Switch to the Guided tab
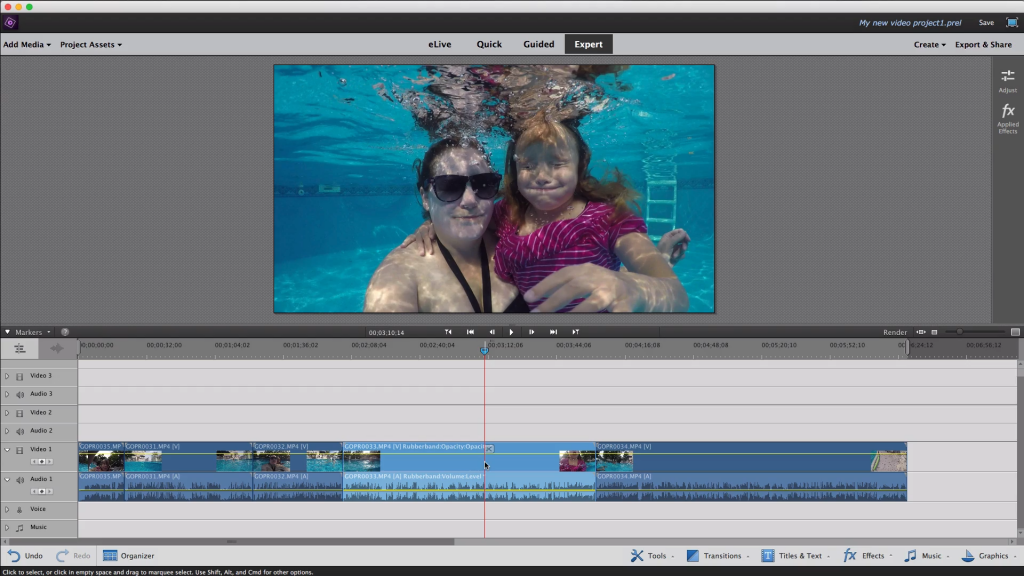 tap(539, 44)
